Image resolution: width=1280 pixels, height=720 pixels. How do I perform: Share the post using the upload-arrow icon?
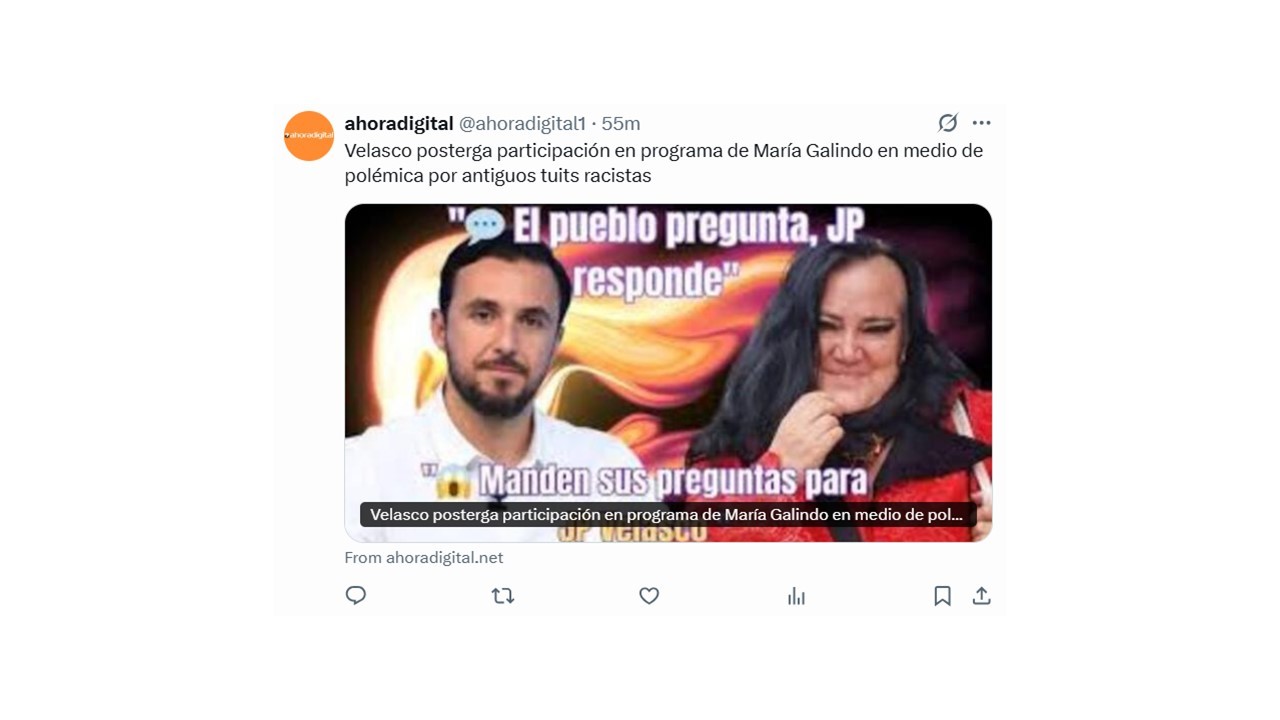[x=982, y=596]
